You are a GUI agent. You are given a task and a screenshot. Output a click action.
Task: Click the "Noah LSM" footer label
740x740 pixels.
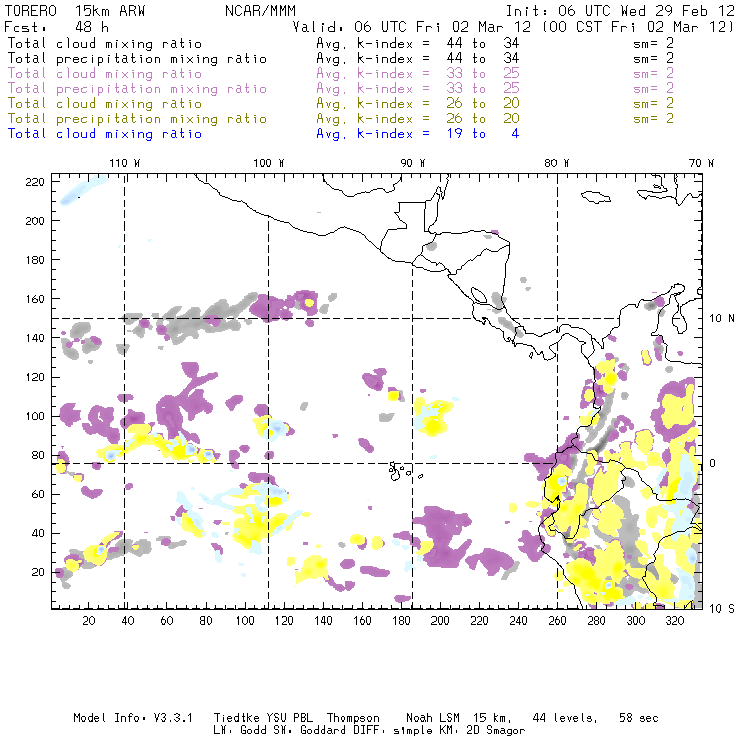click(x=433, y=718)
